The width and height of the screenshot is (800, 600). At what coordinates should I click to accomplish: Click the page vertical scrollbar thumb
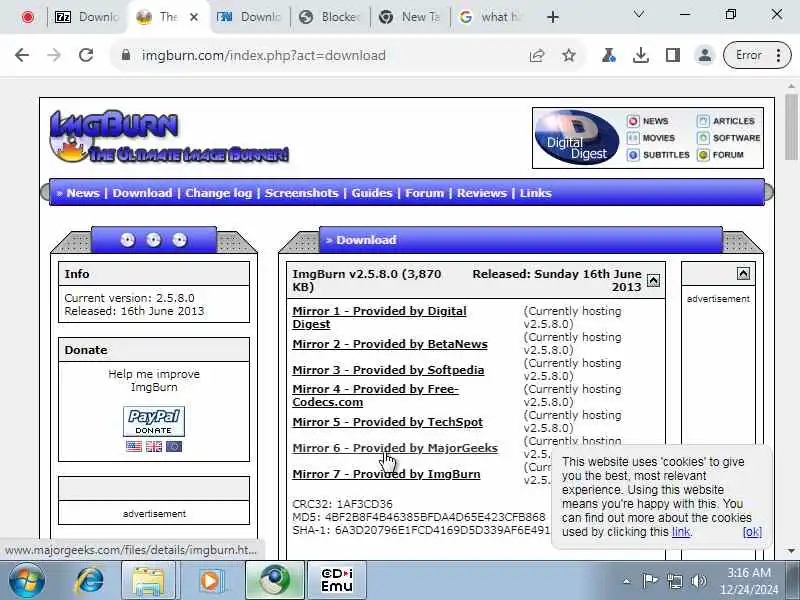tap(791, 127)
